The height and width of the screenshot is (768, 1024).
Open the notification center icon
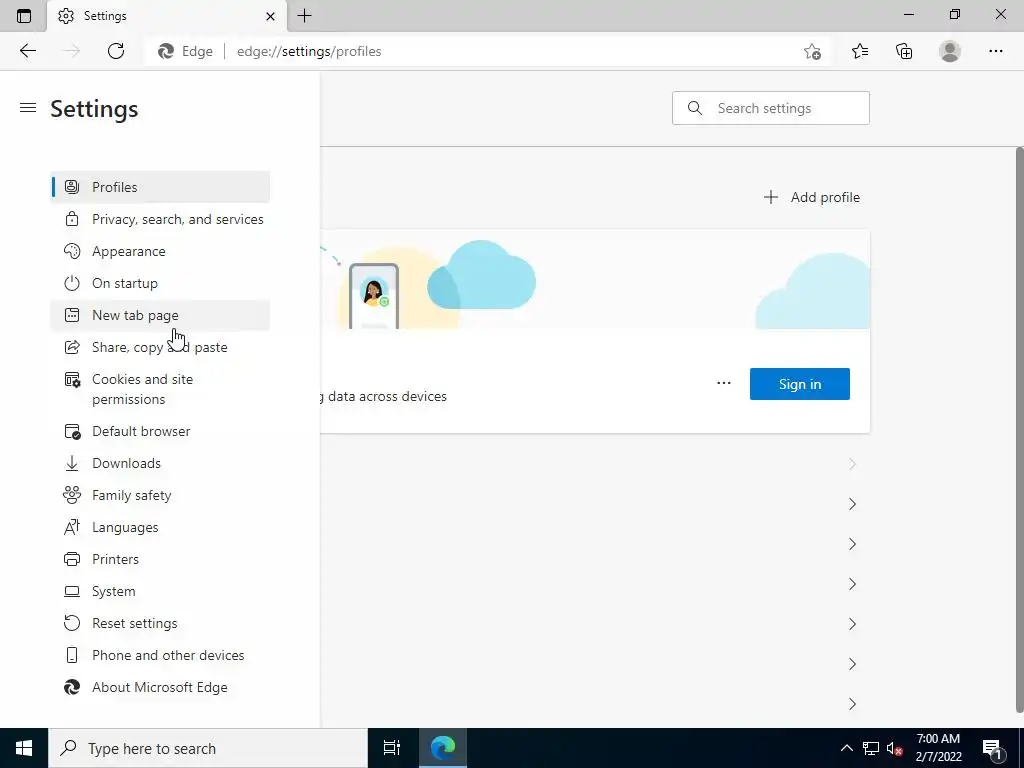[991, 748]
